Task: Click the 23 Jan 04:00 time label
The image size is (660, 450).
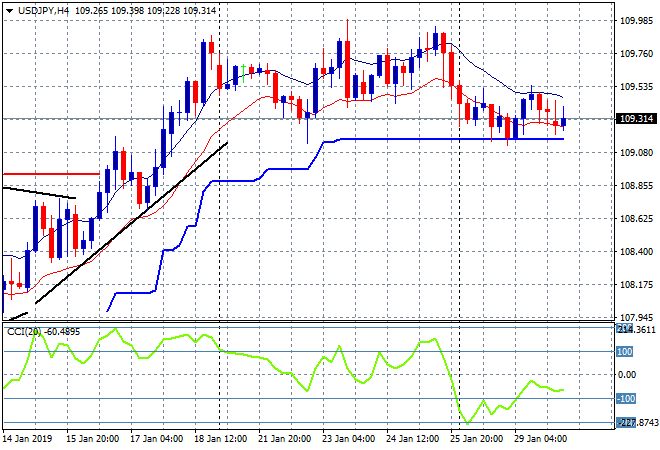Action: (349, 439)
